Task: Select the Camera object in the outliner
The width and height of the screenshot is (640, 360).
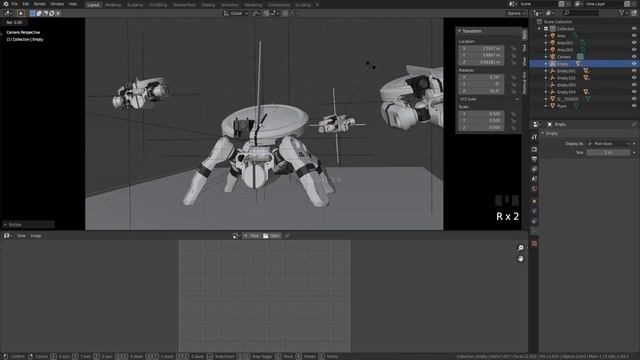Action: [564, 57]
